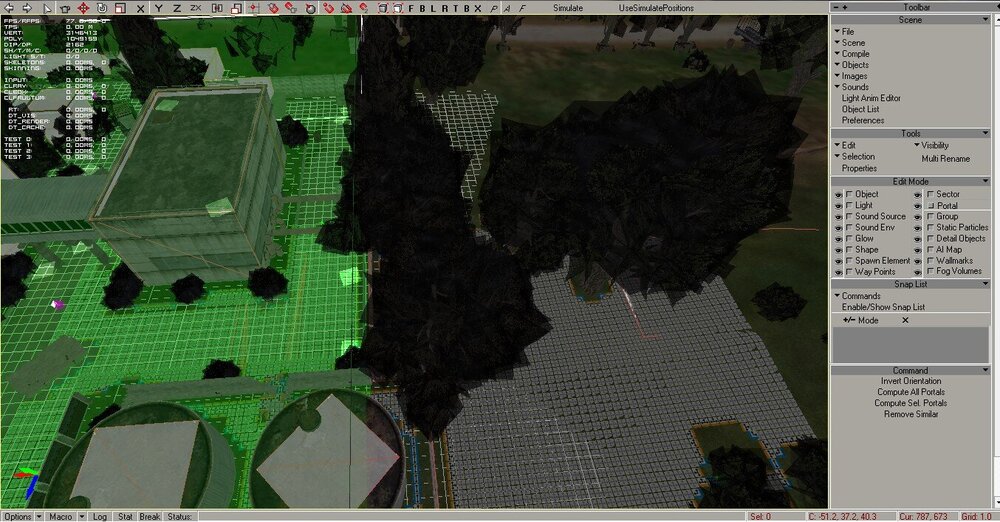
Task: Expand the File menu dropdown
Action: point(844,31)
